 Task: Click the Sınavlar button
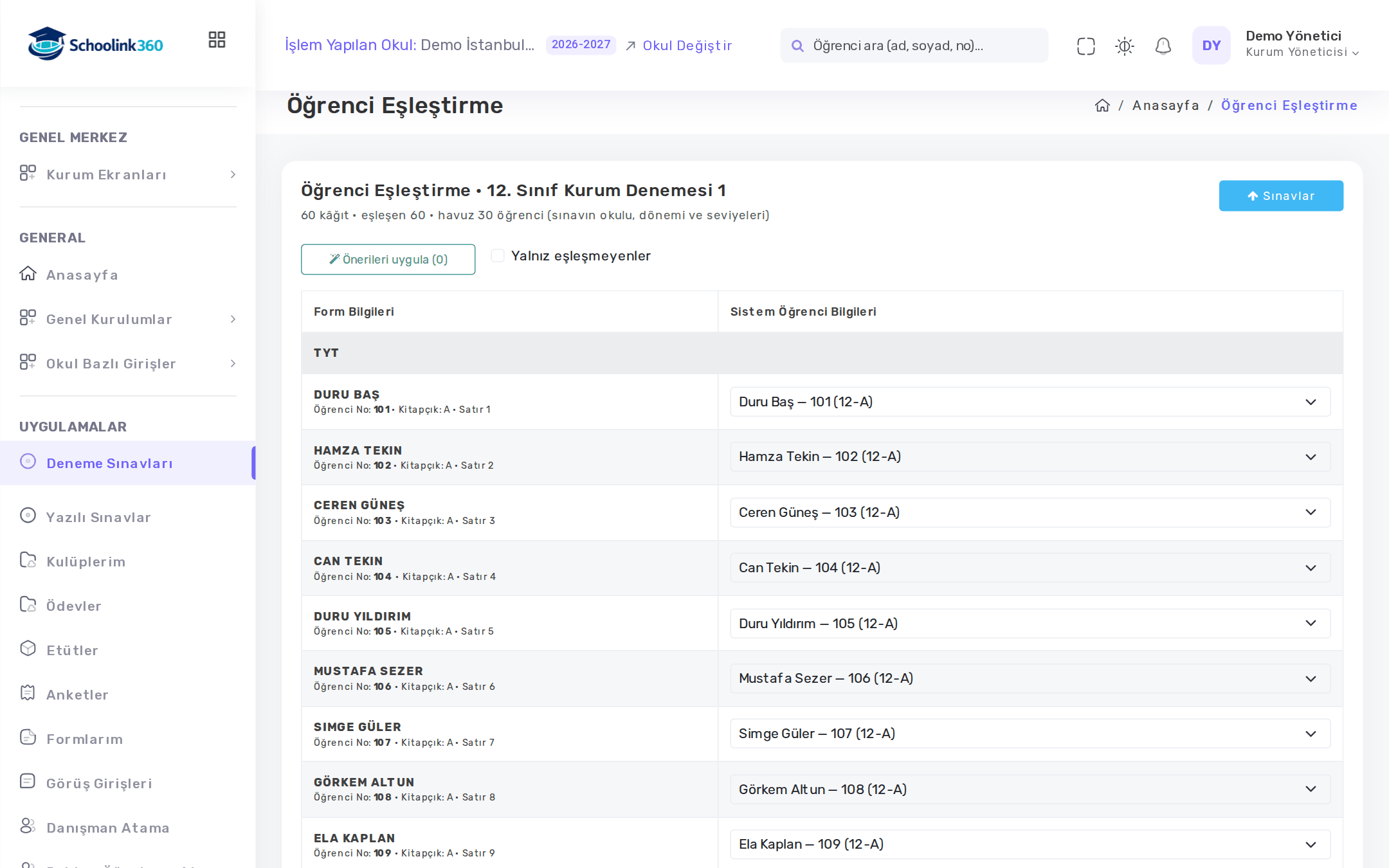click(1281, 195)
